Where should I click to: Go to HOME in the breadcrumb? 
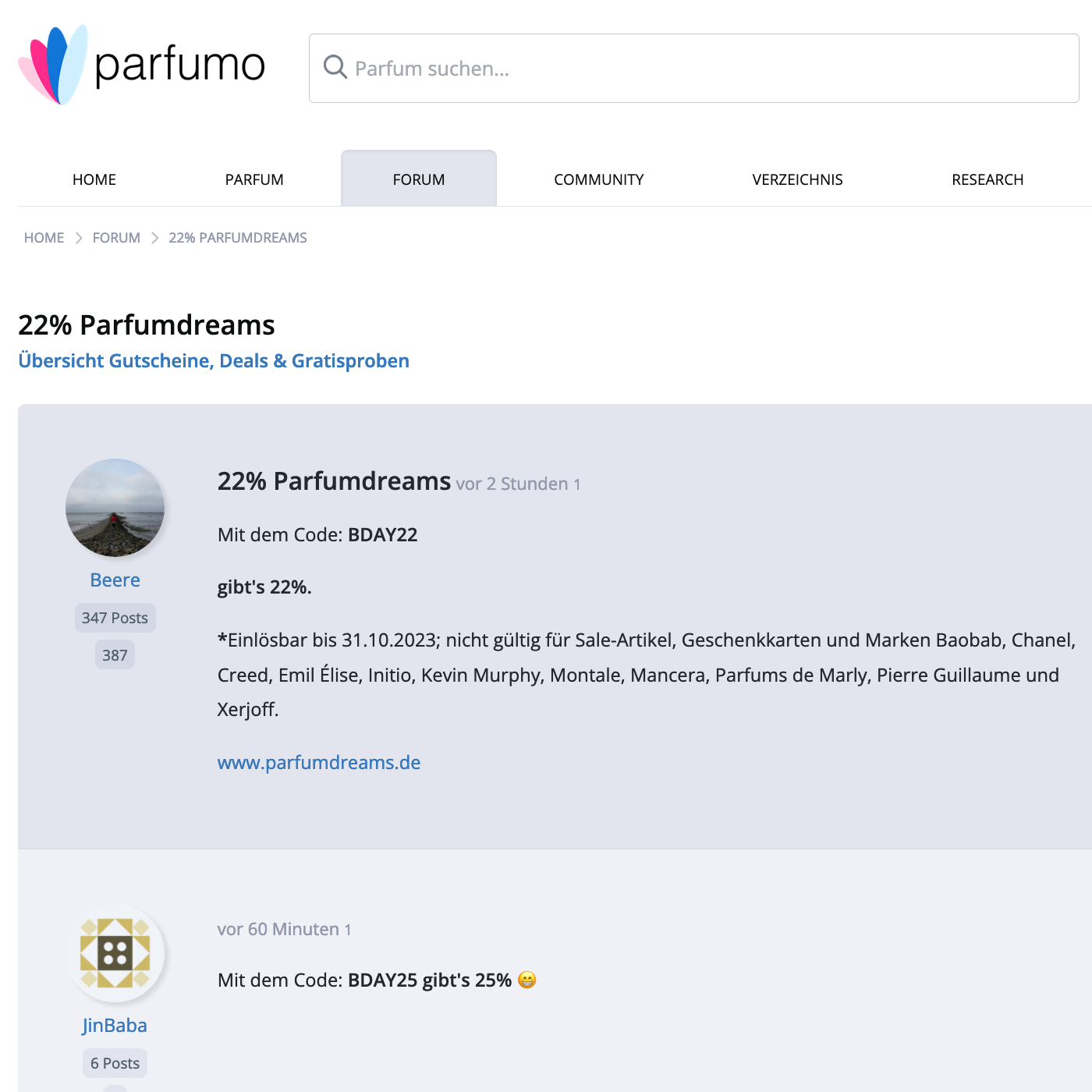click(x=44, y=238)
